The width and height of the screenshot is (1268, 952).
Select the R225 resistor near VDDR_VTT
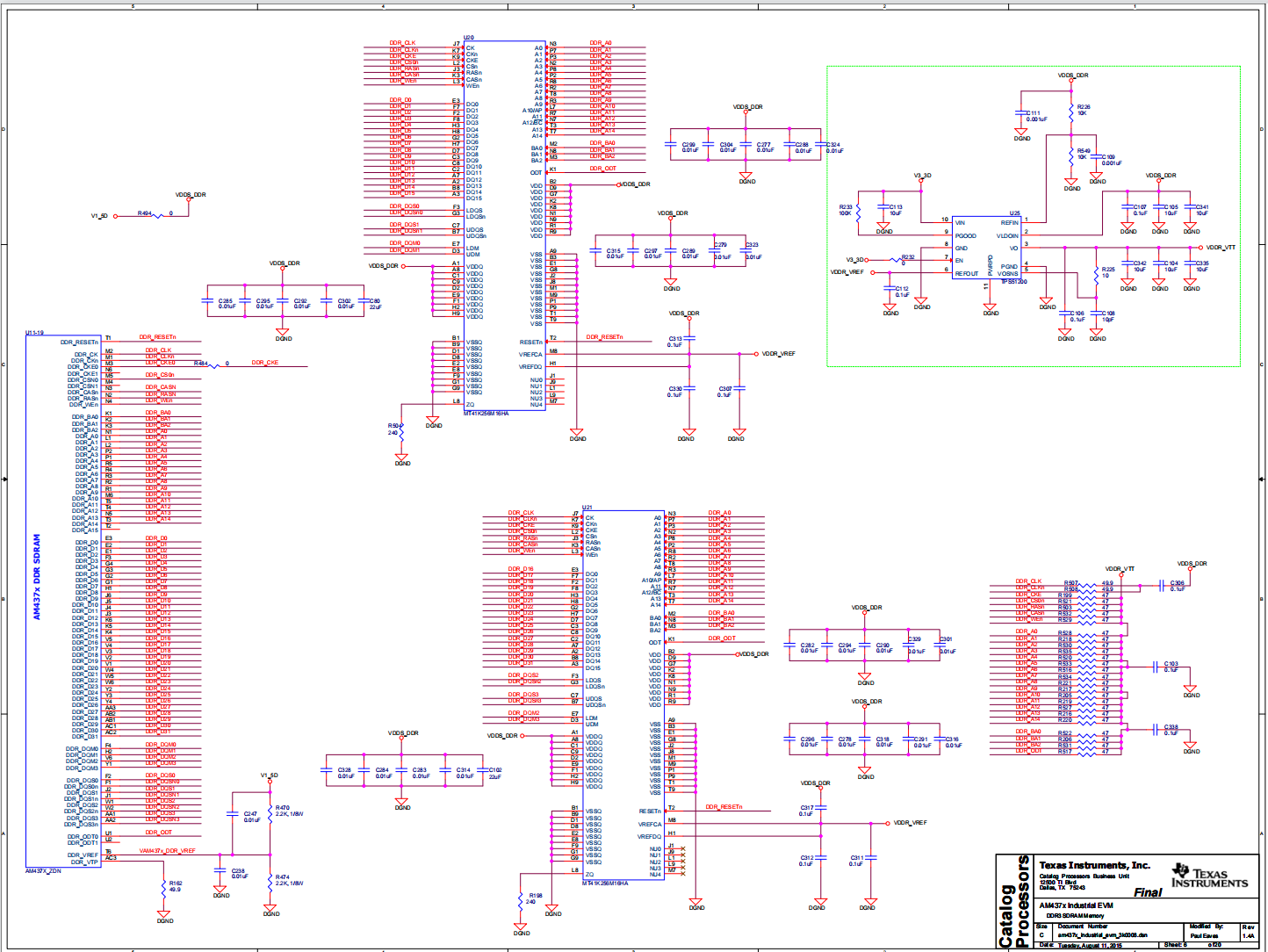pyautogui.click(x=1097, y=274)
